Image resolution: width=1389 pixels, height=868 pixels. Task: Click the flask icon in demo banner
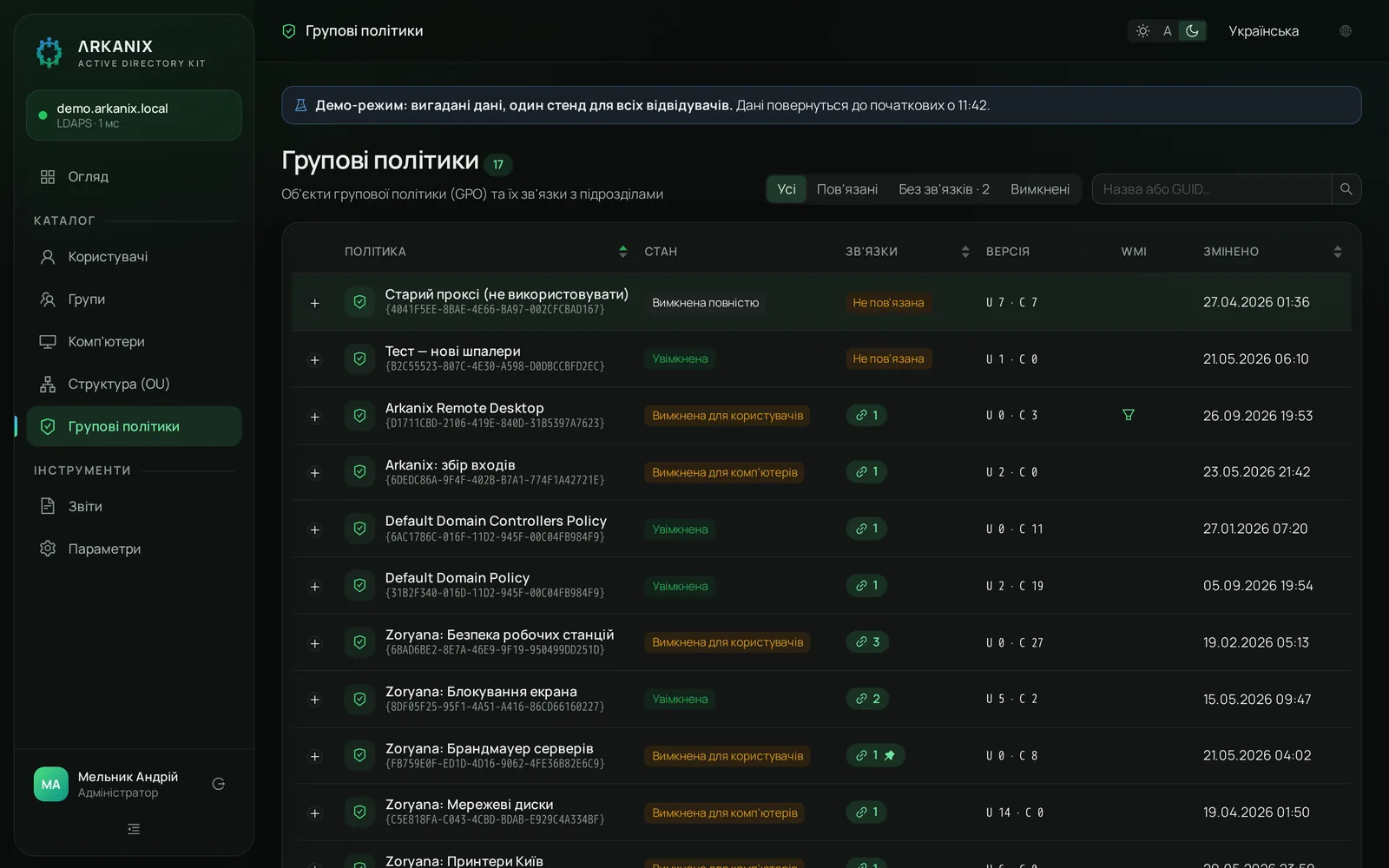tap(301, 105)
